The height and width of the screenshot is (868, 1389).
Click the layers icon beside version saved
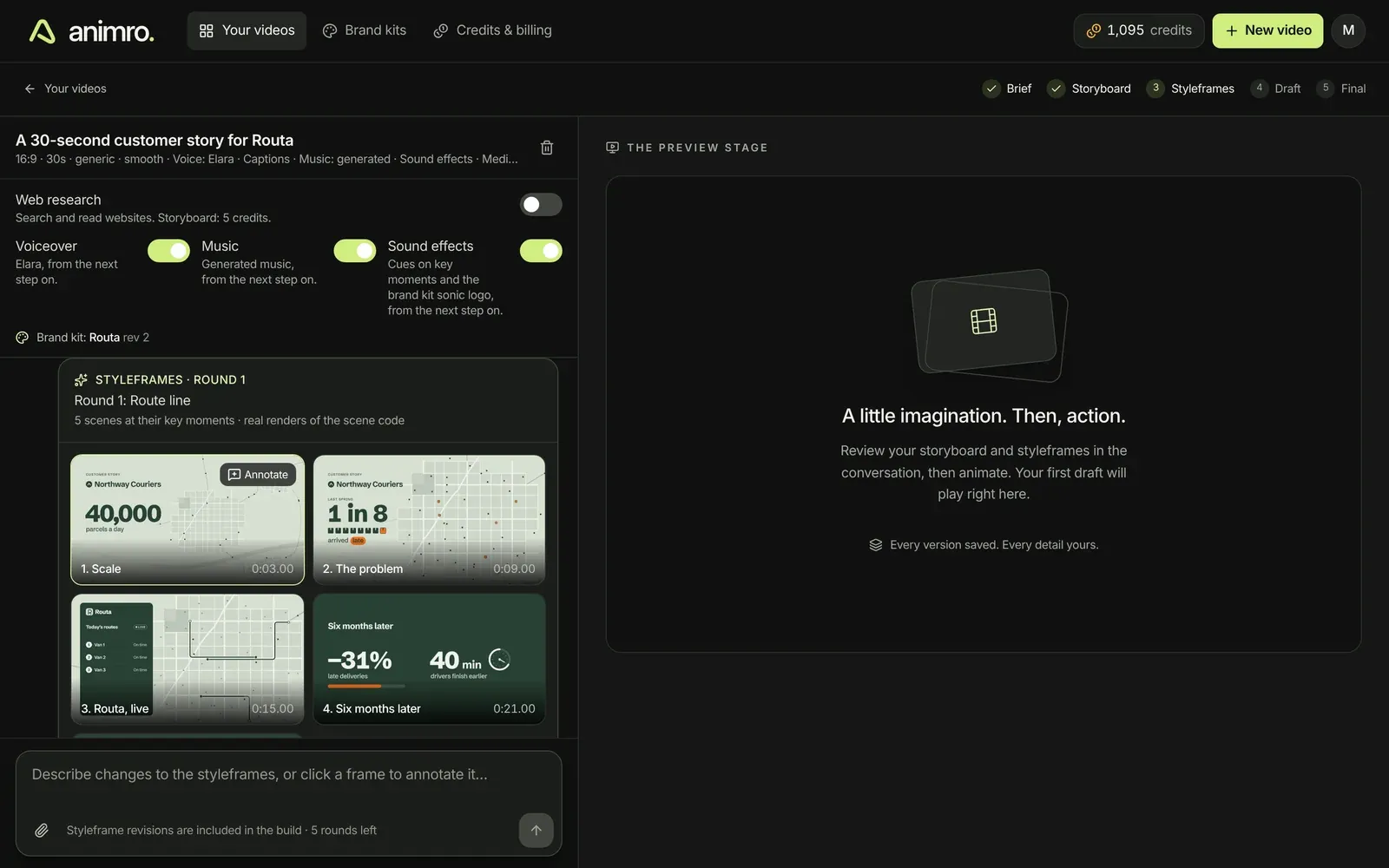[876, 545]
